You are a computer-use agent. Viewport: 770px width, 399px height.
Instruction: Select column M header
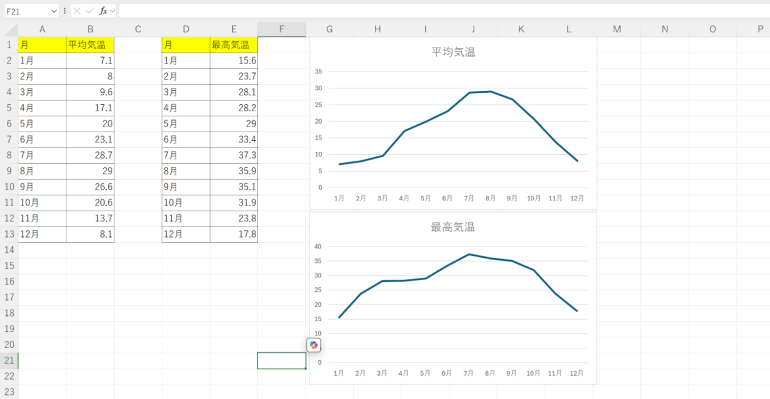(617, 29)
